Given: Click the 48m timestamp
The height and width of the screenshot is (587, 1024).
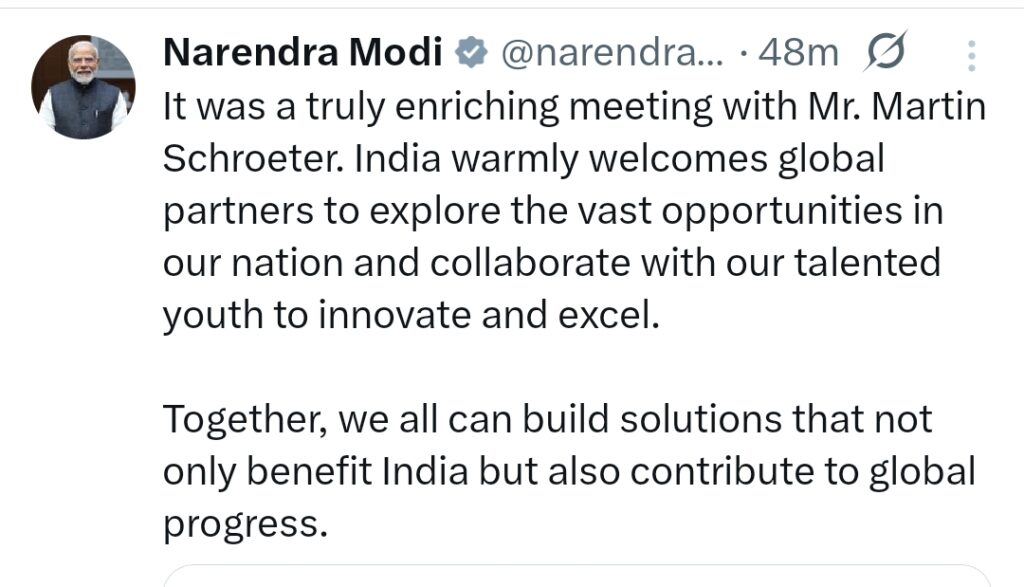Looking at the screenshot, I should coord(799,54).
